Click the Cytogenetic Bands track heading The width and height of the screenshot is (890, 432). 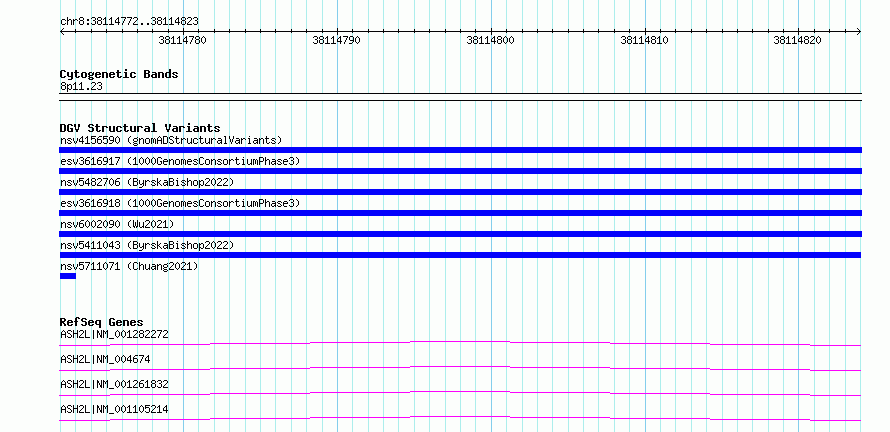(119, 74)
